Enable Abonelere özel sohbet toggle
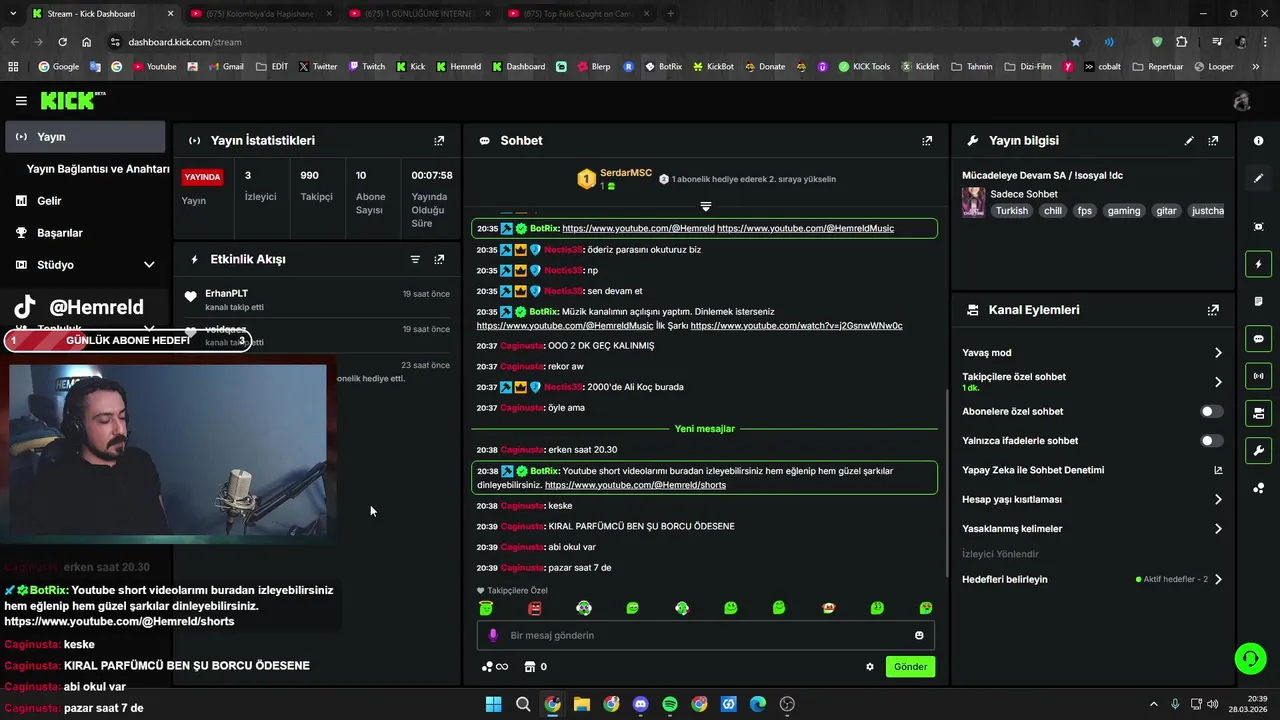Screen dimensions: 1280x720 coord(1211,411)
